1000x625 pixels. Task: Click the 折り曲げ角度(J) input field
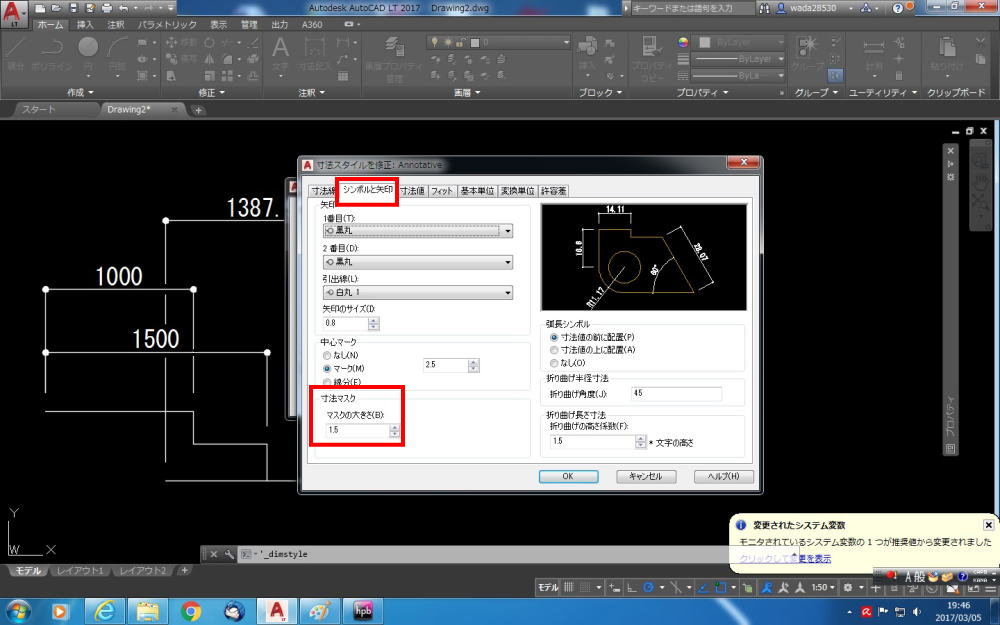(x=676, y=393)
